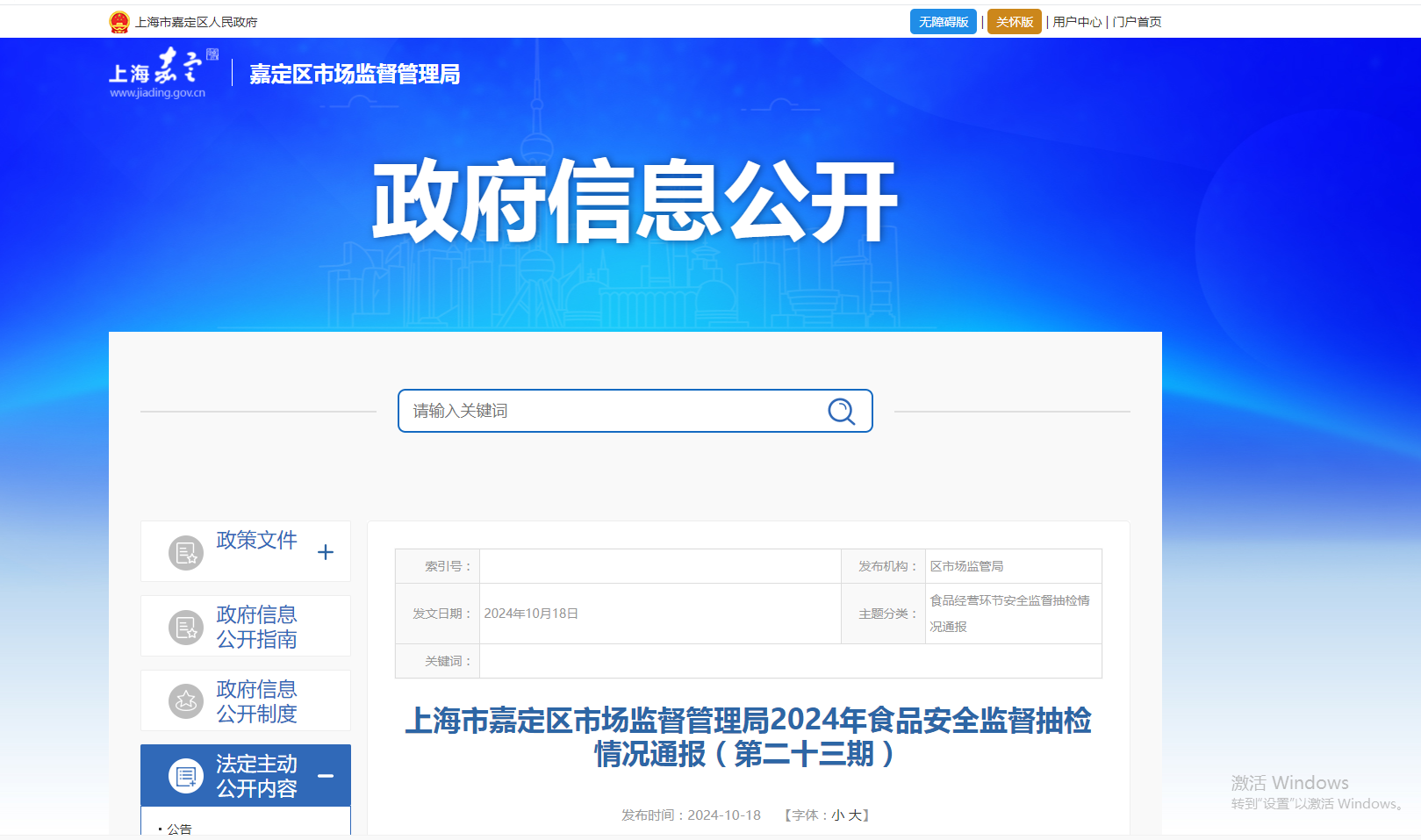
Task: Set font size to 小
Action: tap(837, 815)
